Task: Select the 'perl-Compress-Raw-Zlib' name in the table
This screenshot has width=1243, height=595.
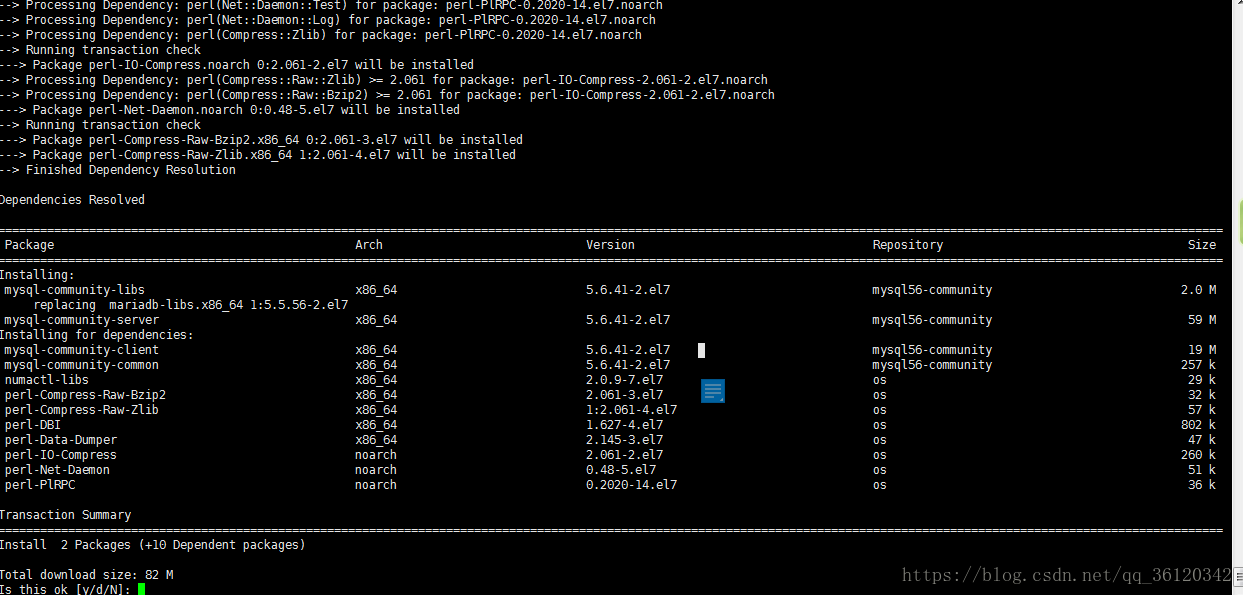Action: [82, 410]
